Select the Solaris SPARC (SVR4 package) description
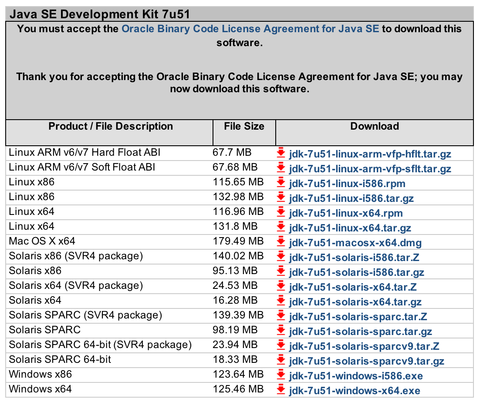480x402 pixels. (85, 315)
